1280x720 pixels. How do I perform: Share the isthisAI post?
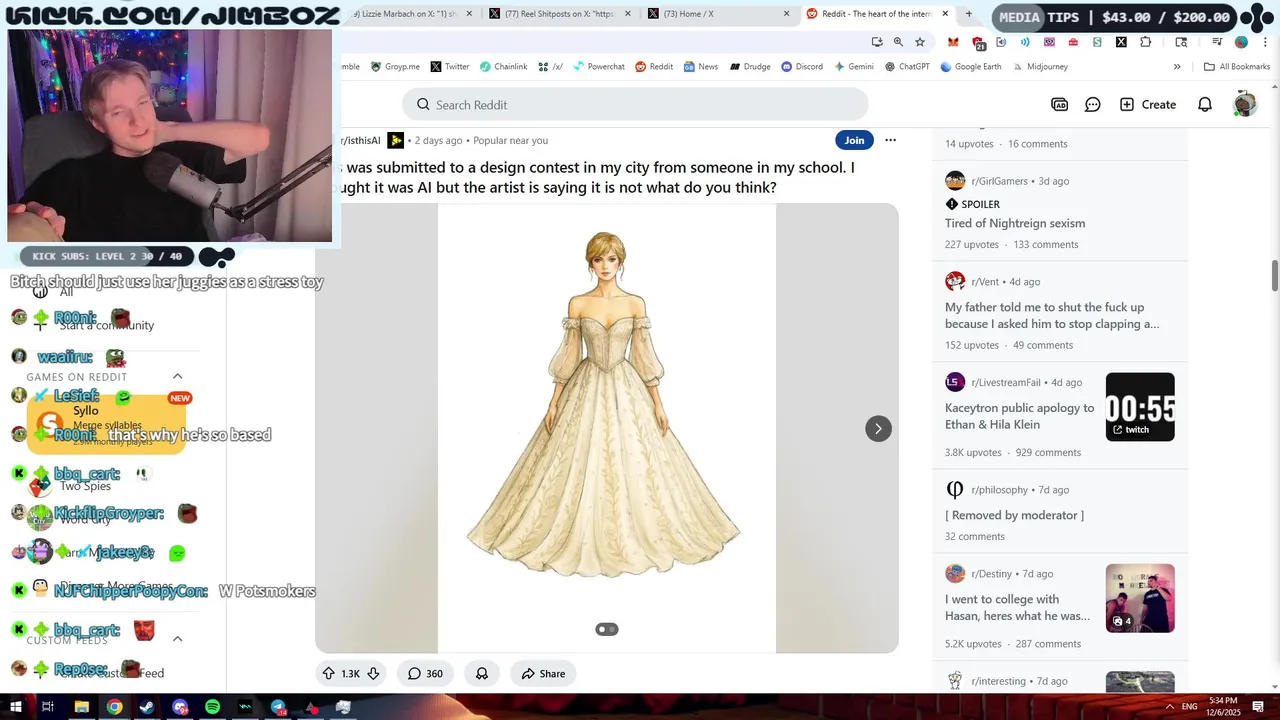click(x=543, y=673)
